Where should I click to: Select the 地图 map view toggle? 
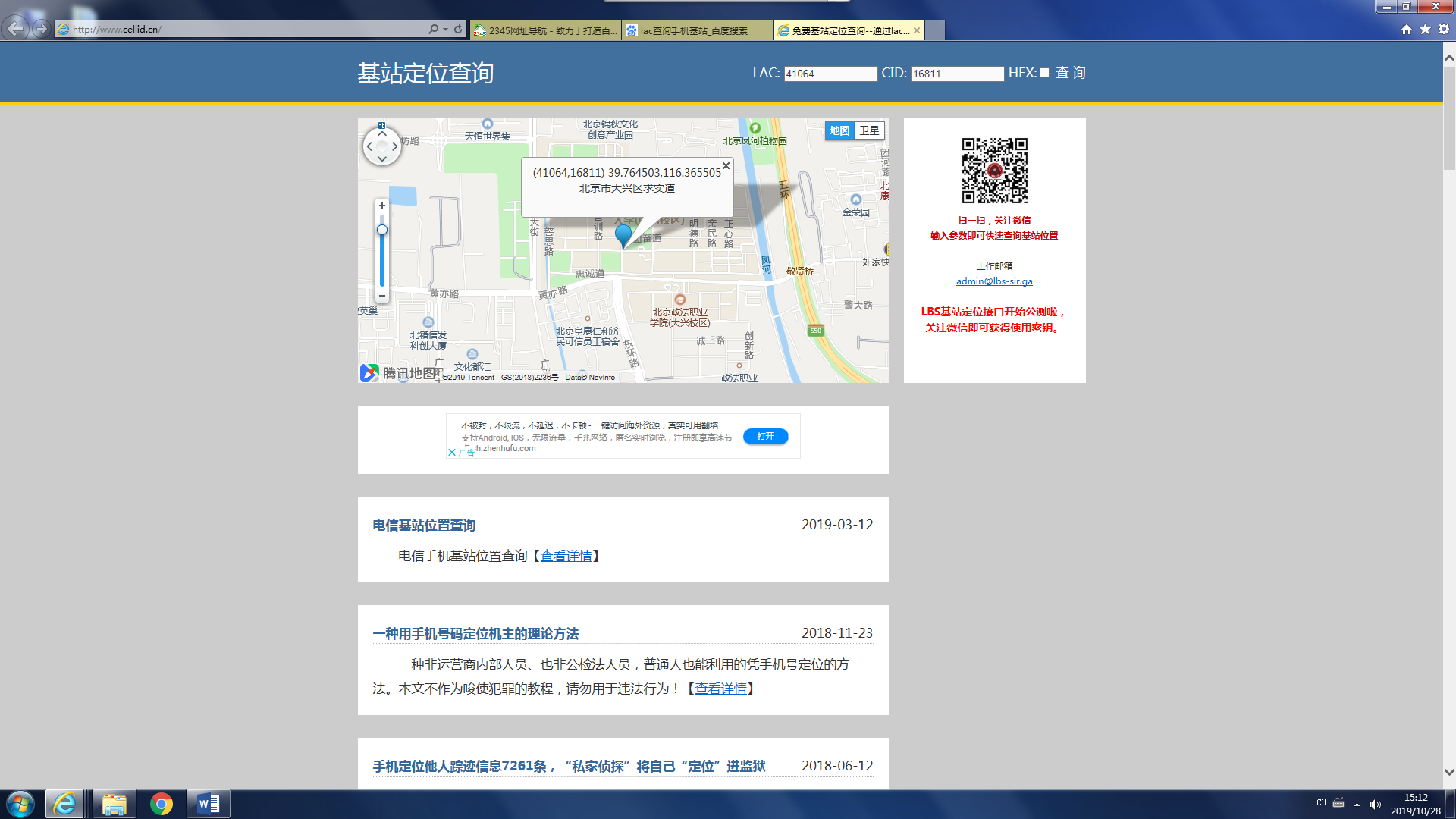[x=839, y=130]
